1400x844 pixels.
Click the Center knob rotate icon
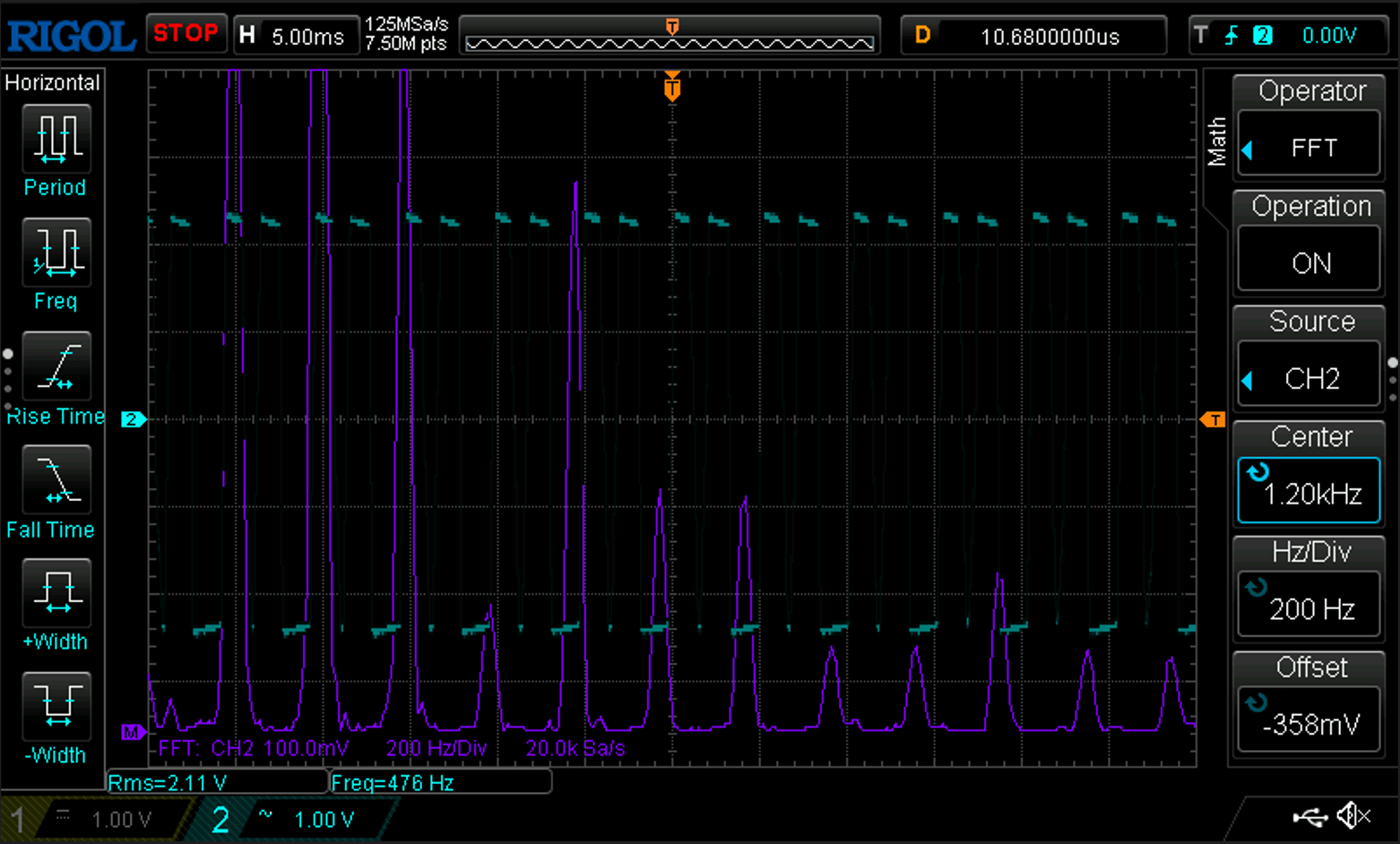pyautogui.click(x=1257, y=471)
